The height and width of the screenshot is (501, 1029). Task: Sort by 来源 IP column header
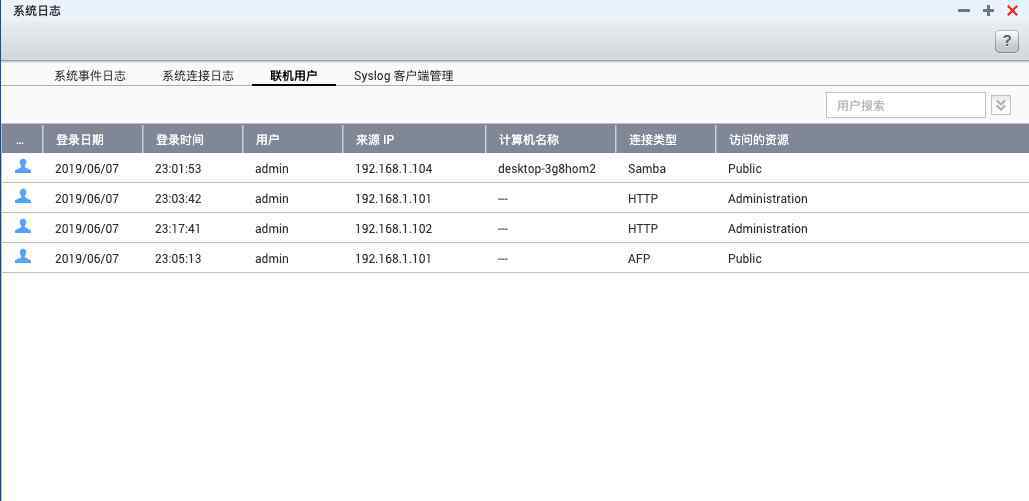pos(414,139)
